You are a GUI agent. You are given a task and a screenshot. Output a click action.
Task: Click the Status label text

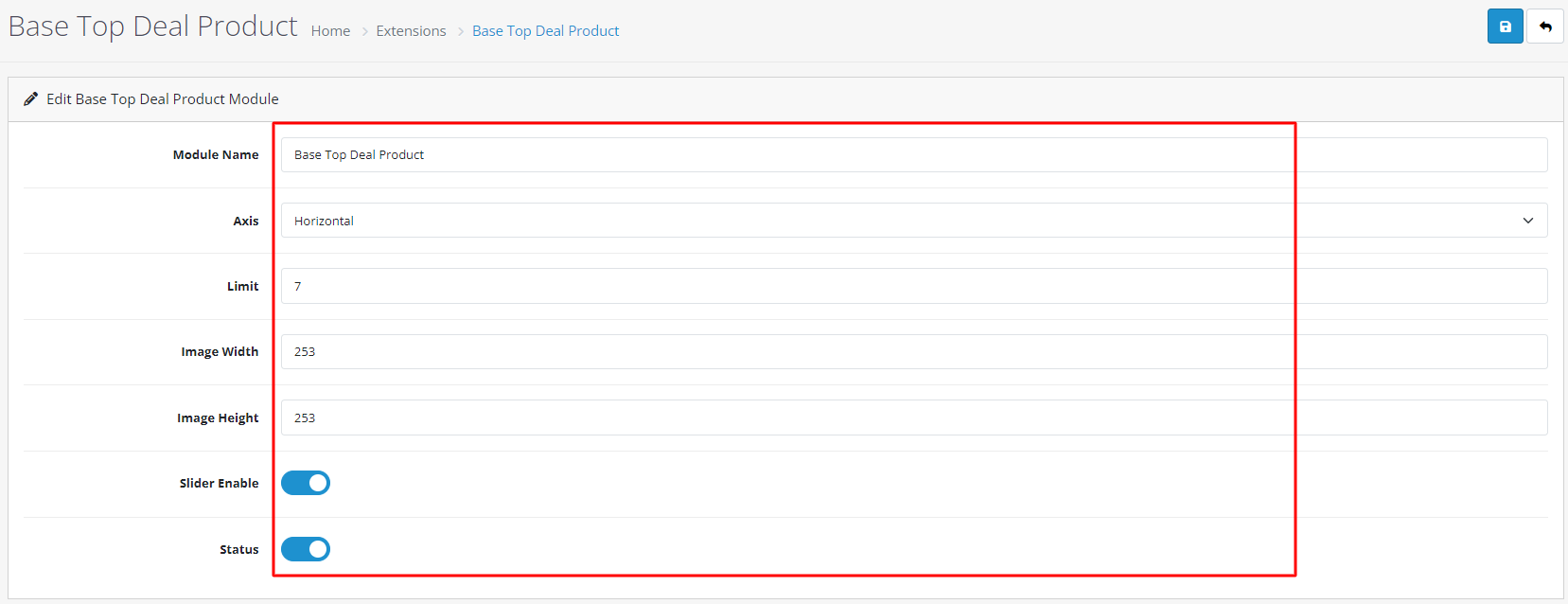[x=238, y=549]
